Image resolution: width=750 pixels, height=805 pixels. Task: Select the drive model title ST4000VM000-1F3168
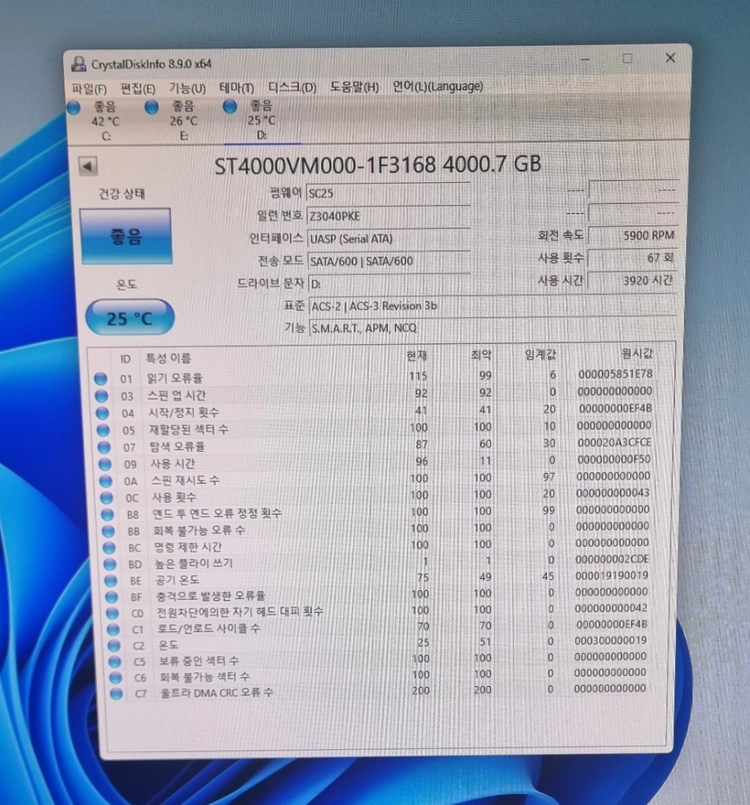325,166
